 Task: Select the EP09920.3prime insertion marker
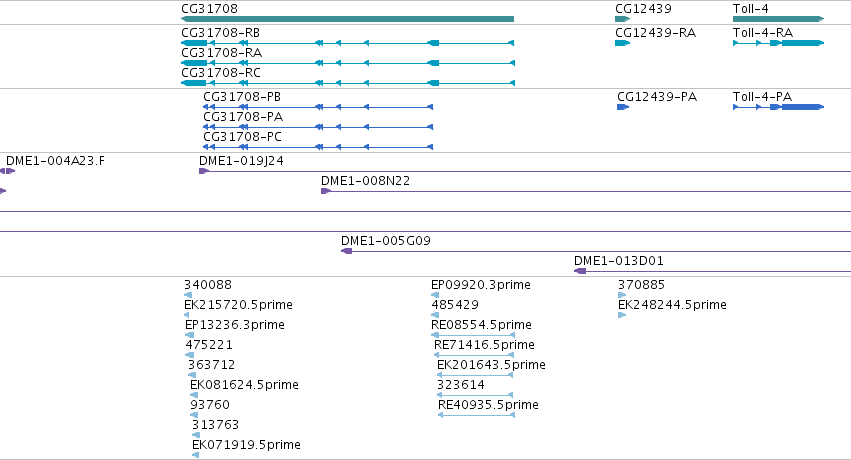tap(435, 295)
